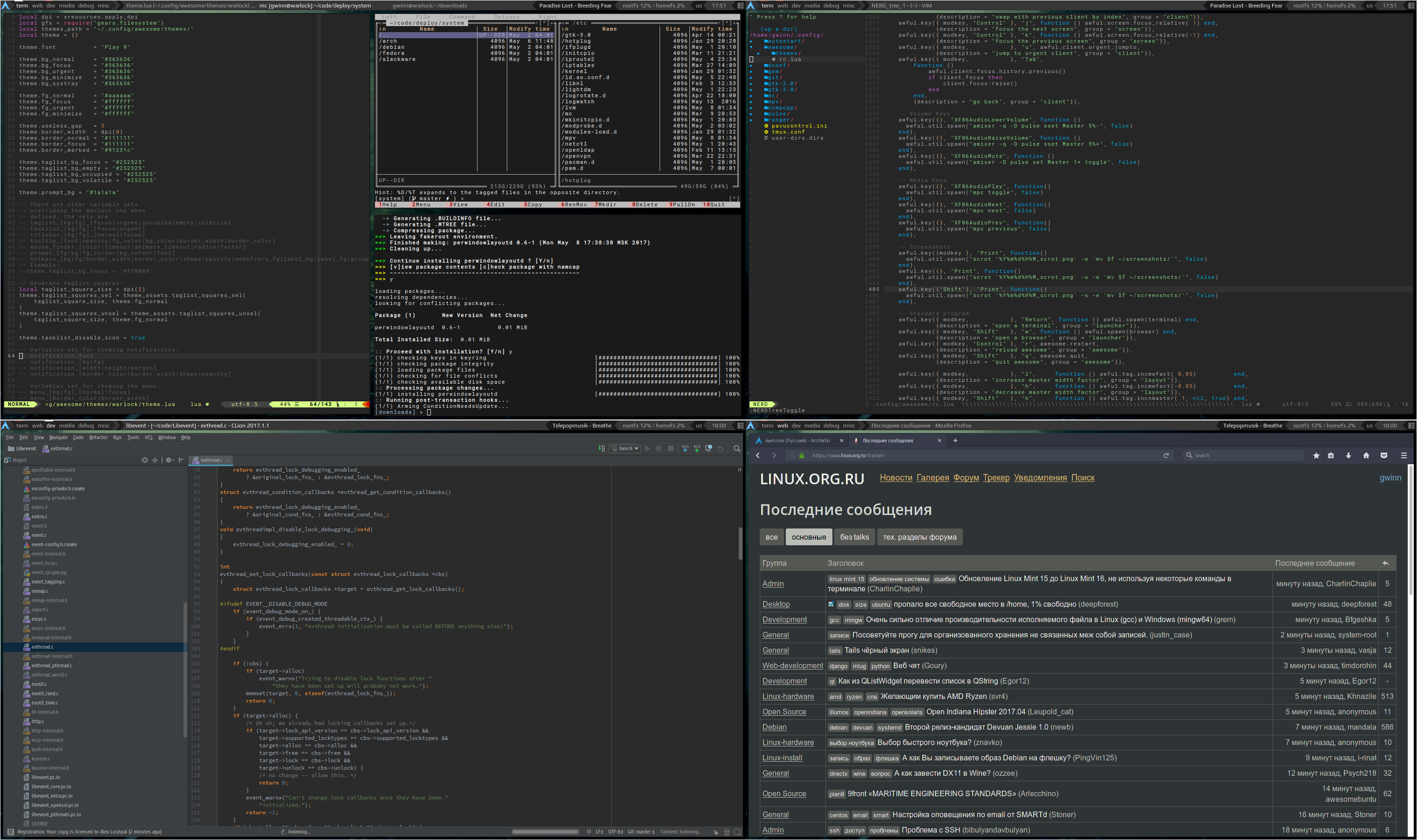Click 'web' tag in top-left awesome bar
Viewport: 1417px width, 840px height.
37,6
